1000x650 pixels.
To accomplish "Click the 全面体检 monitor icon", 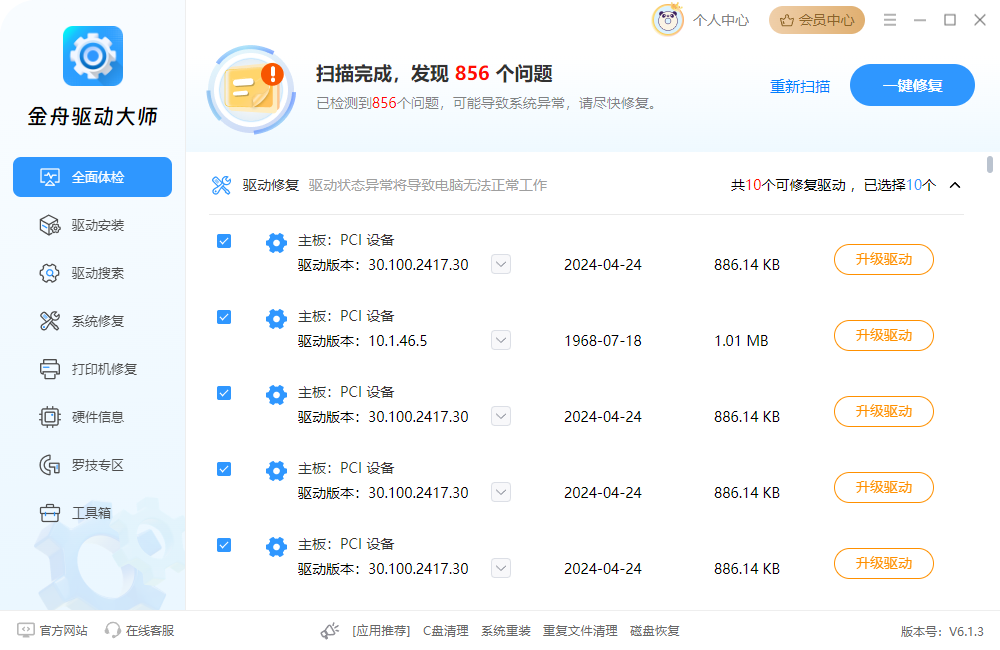I will (50, 177).
